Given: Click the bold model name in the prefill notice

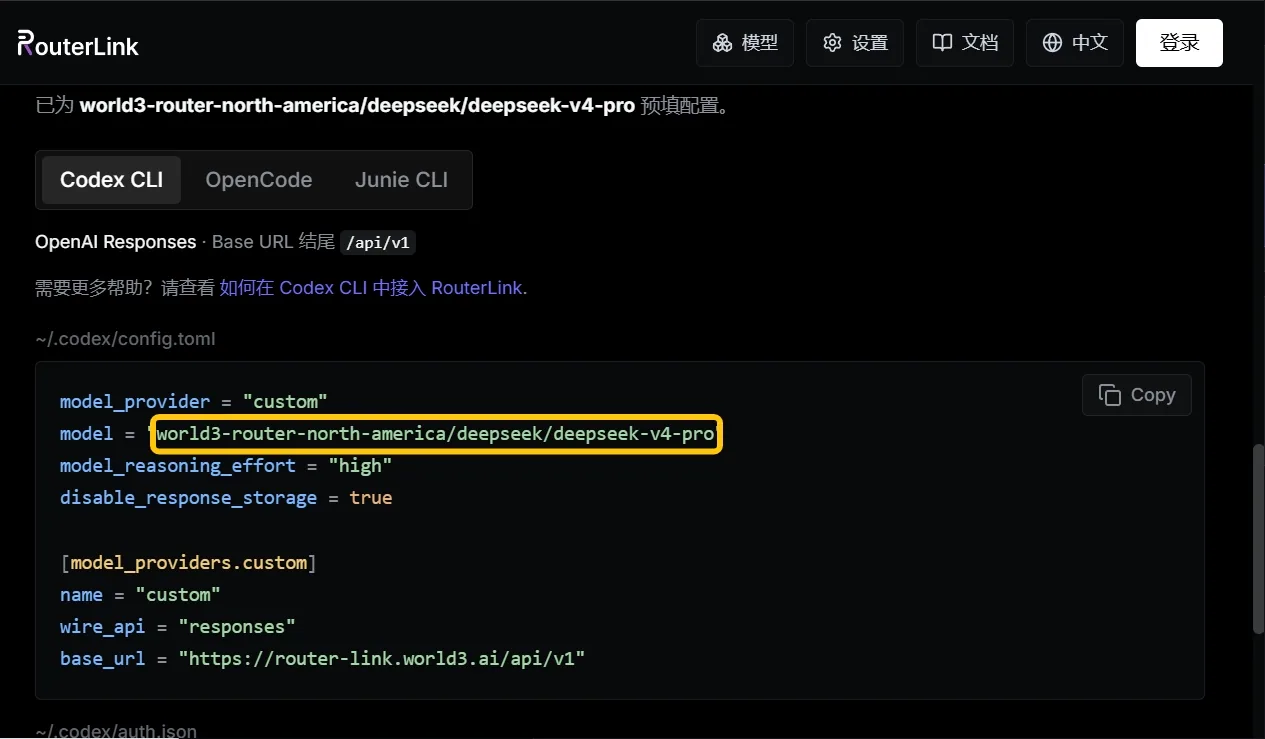Looking at the screenshot, I should (357, 105).
